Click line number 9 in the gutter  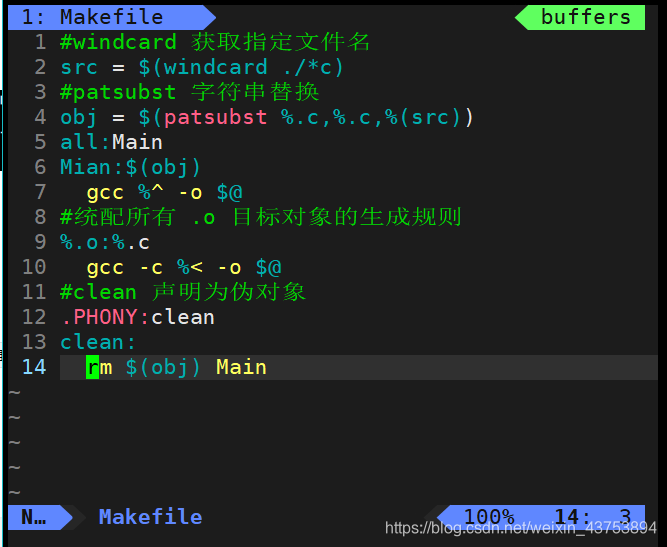tap(40, 242)
